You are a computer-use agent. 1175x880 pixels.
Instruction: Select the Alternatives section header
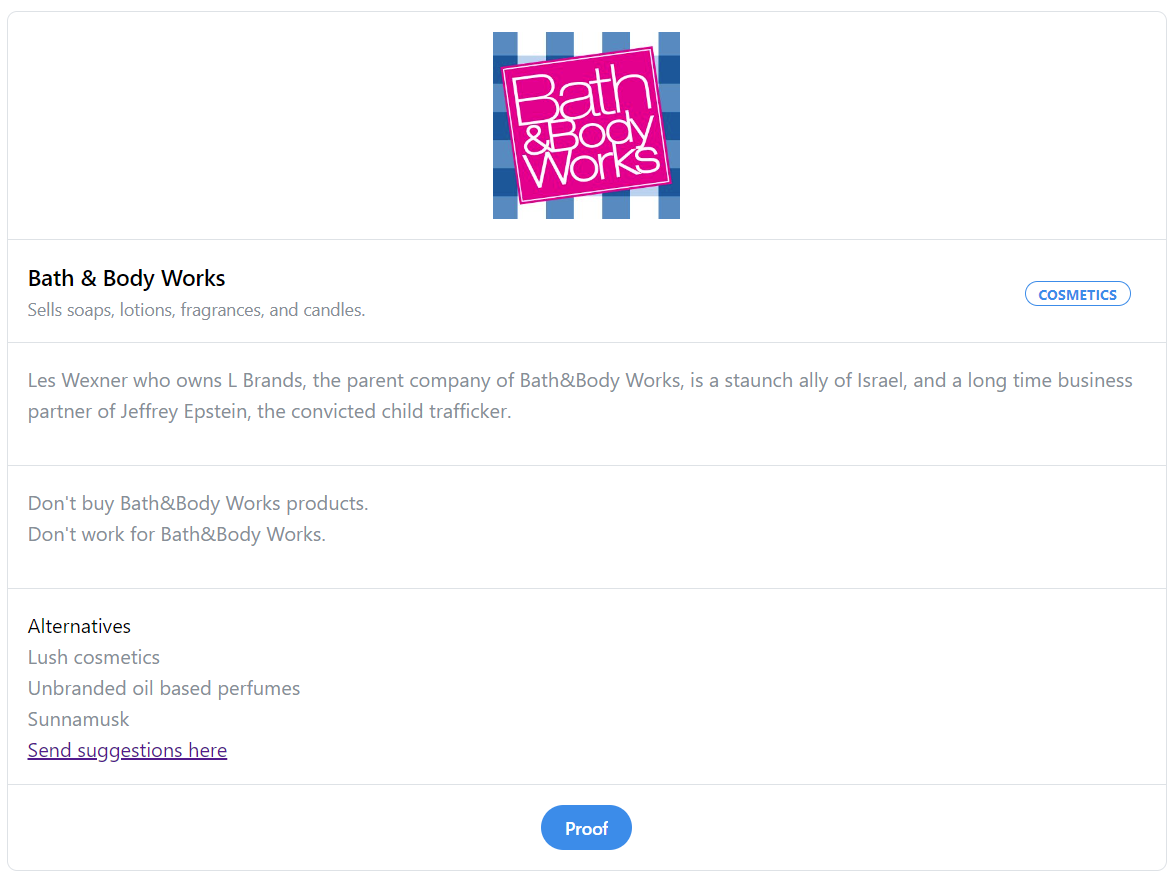coord(79,626)
